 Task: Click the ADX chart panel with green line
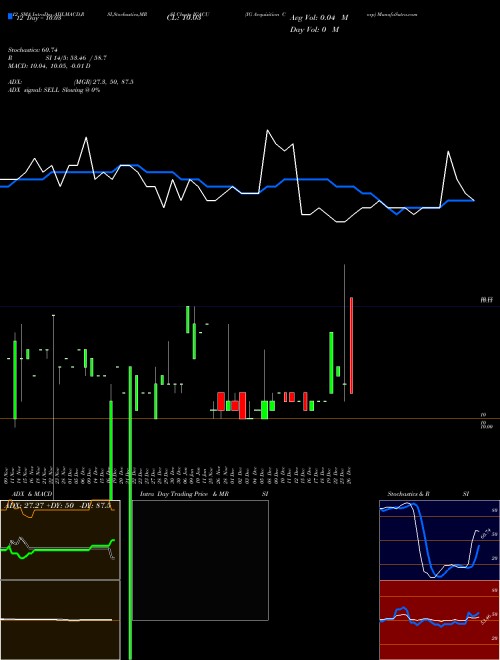tap(60, 540)
